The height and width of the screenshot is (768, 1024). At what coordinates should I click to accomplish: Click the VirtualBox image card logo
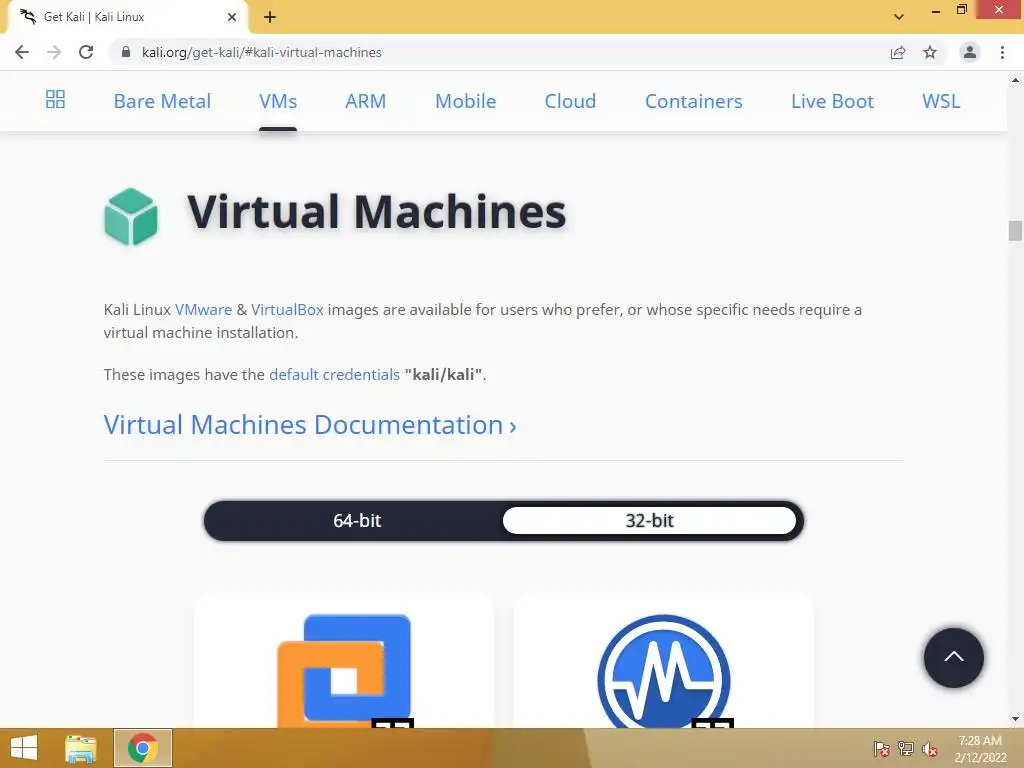coord(664,671)
